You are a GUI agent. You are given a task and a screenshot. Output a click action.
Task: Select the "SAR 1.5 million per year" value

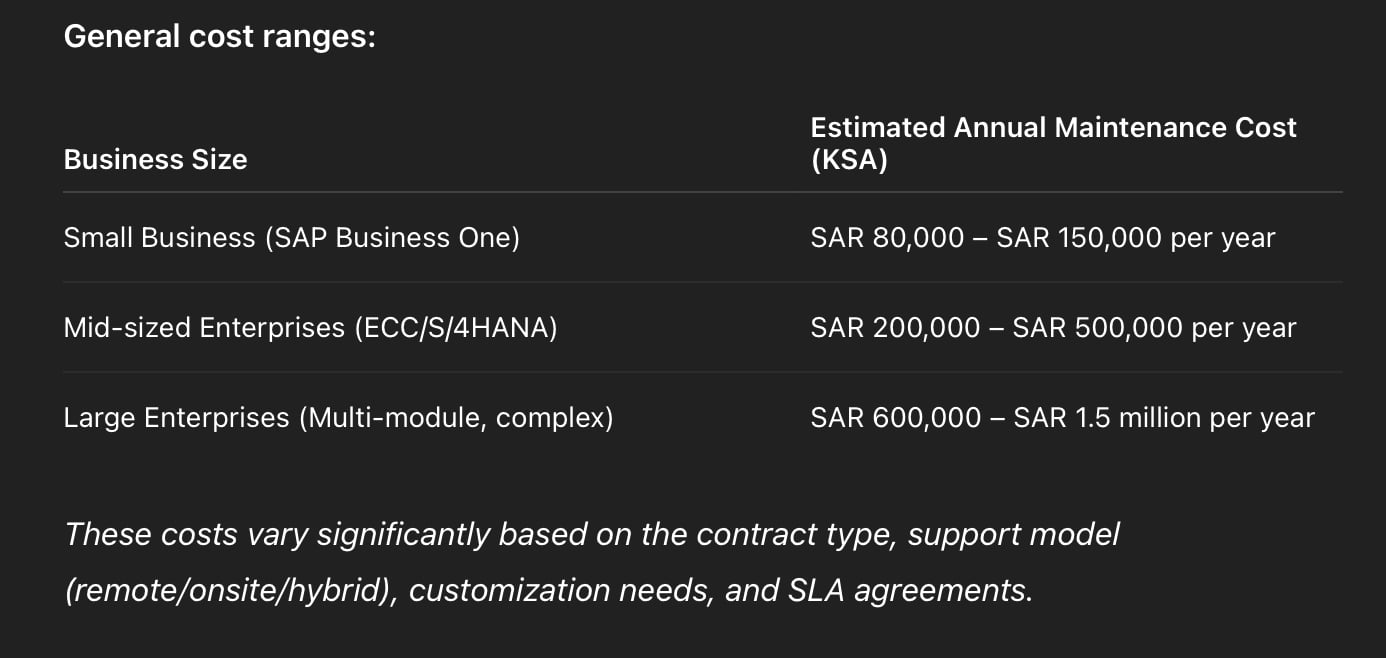pos(1164,418)
